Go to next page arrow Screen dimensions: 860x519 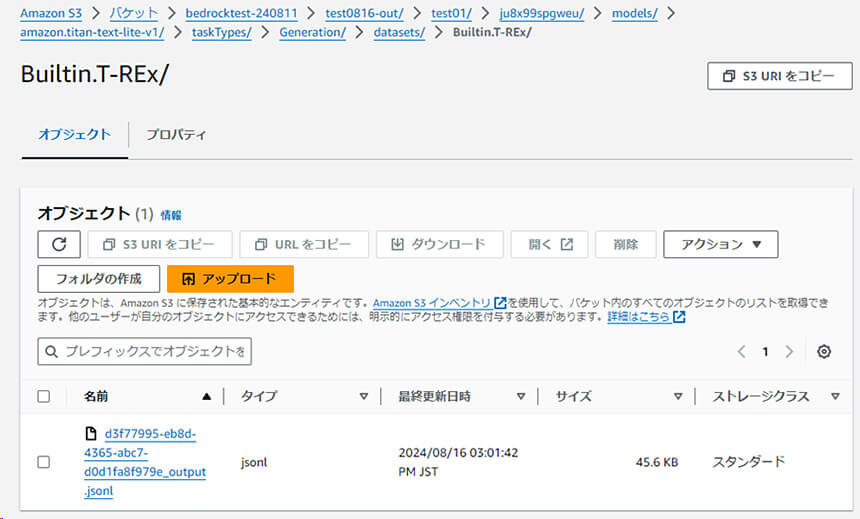point(789,352)
